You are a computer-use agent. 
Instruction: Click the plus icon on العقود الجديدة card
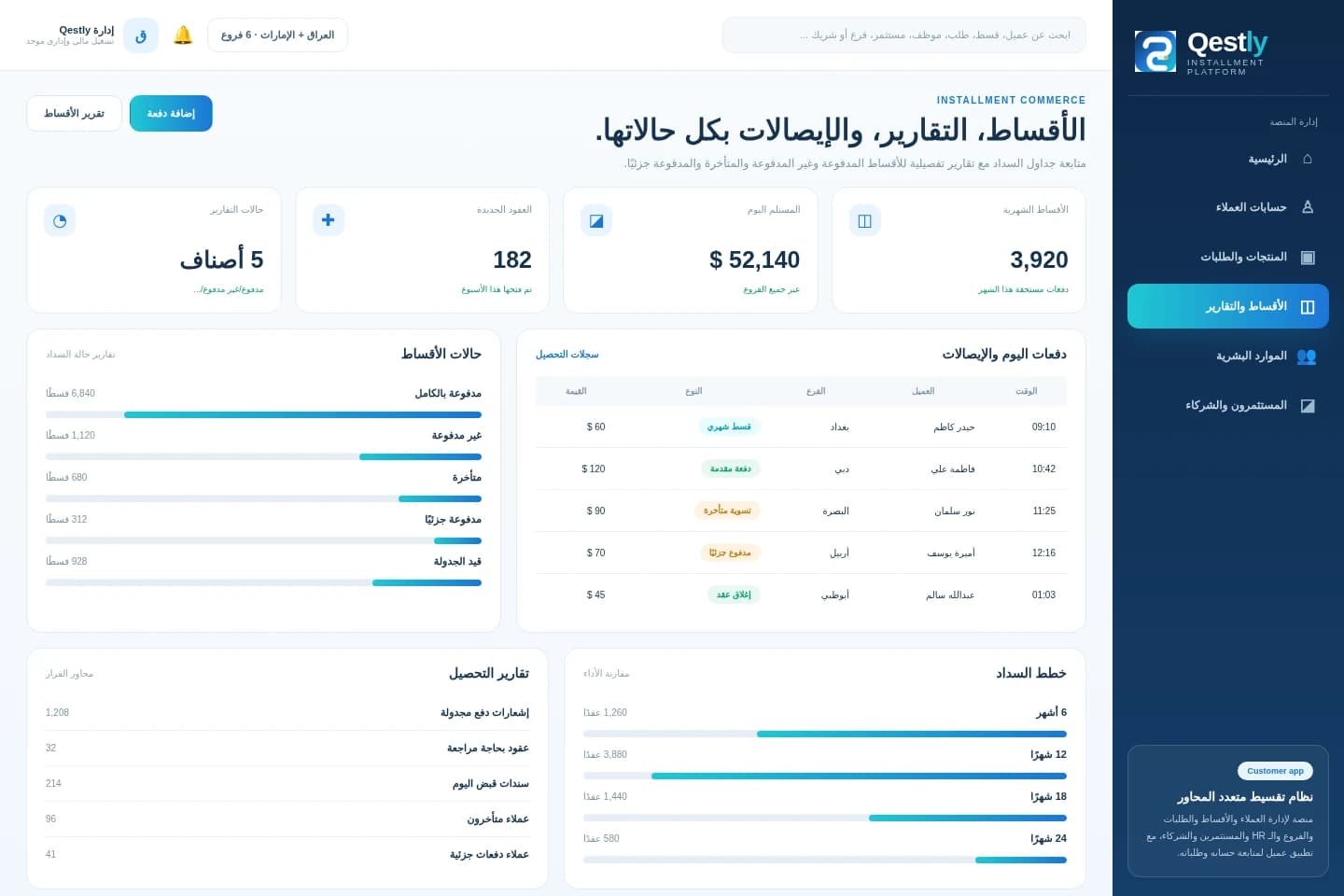(329, 220)
